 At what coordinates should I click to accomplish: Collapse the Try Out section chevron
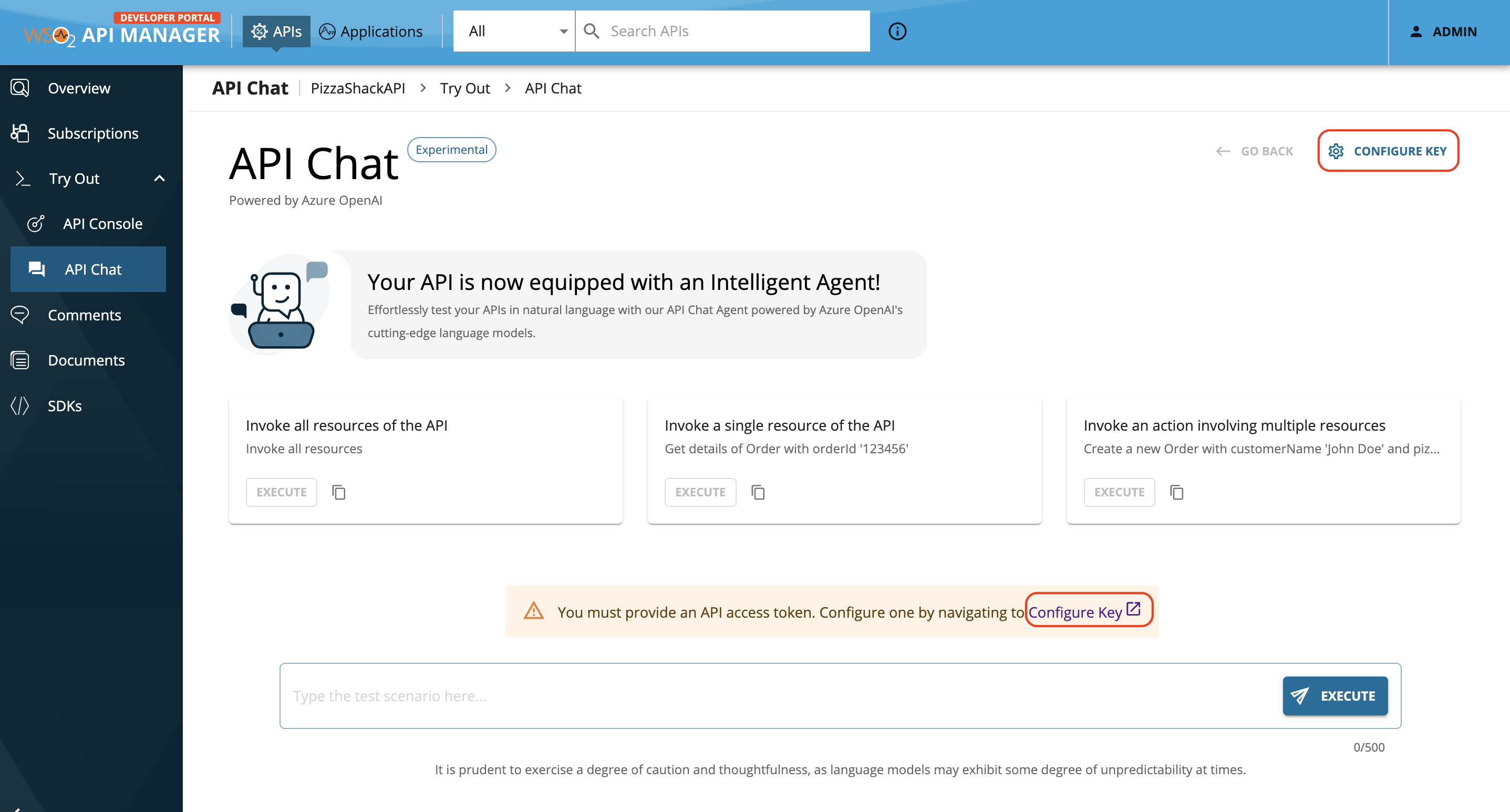pyautogui.click(x=159, y=178)
